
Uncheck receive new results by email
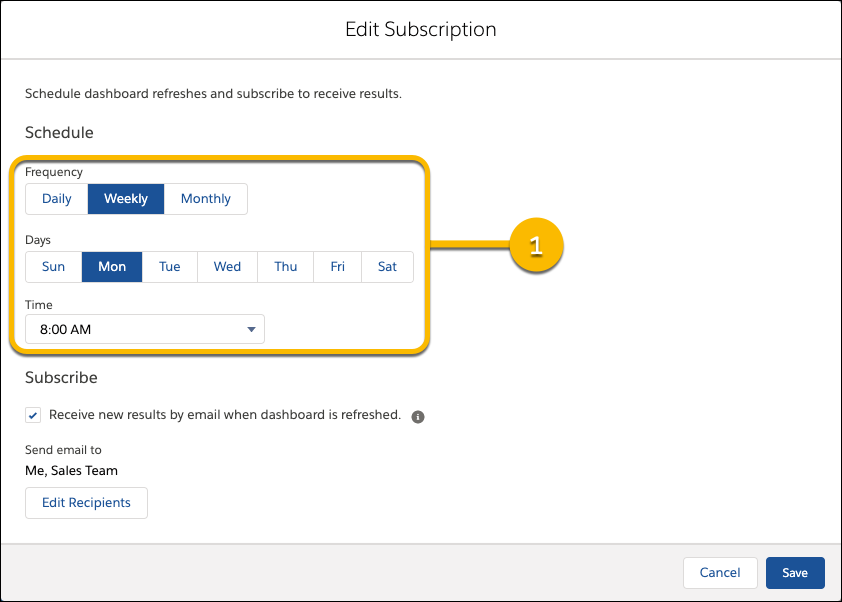(x=34, y=415)
